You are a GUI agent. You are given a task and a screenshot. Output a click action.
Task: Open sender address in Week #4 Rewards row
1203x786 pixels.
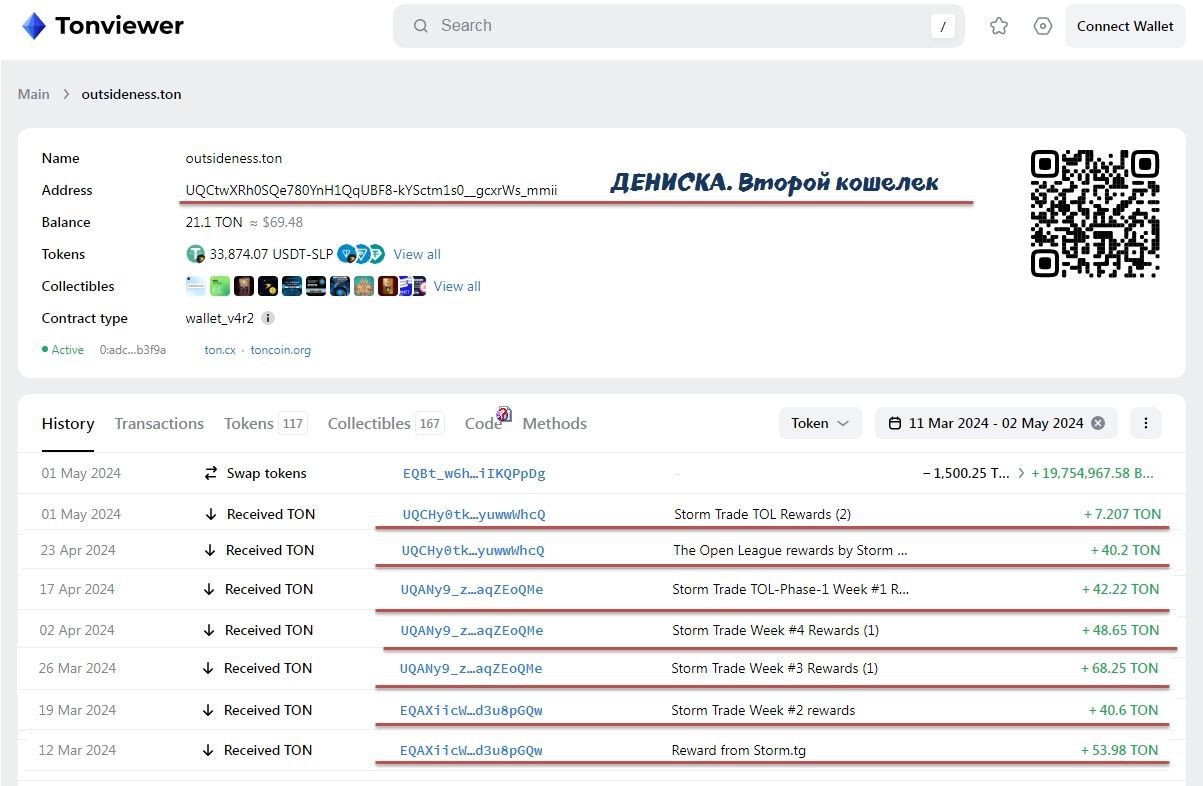click(x=472, y=630)
